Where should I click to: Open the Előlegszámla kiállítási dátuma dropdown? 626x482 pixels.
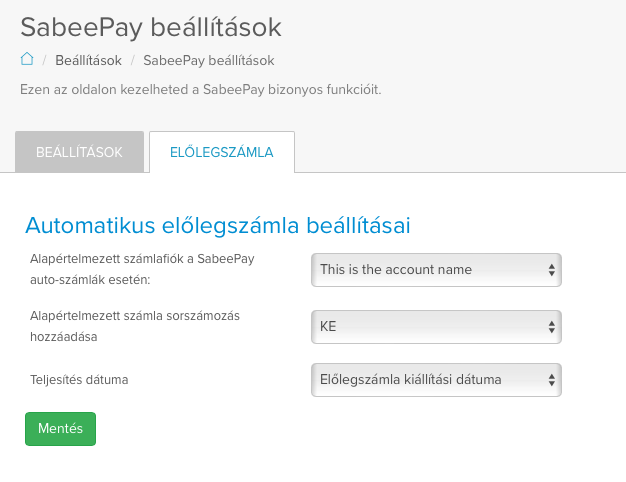click(436, 380)
